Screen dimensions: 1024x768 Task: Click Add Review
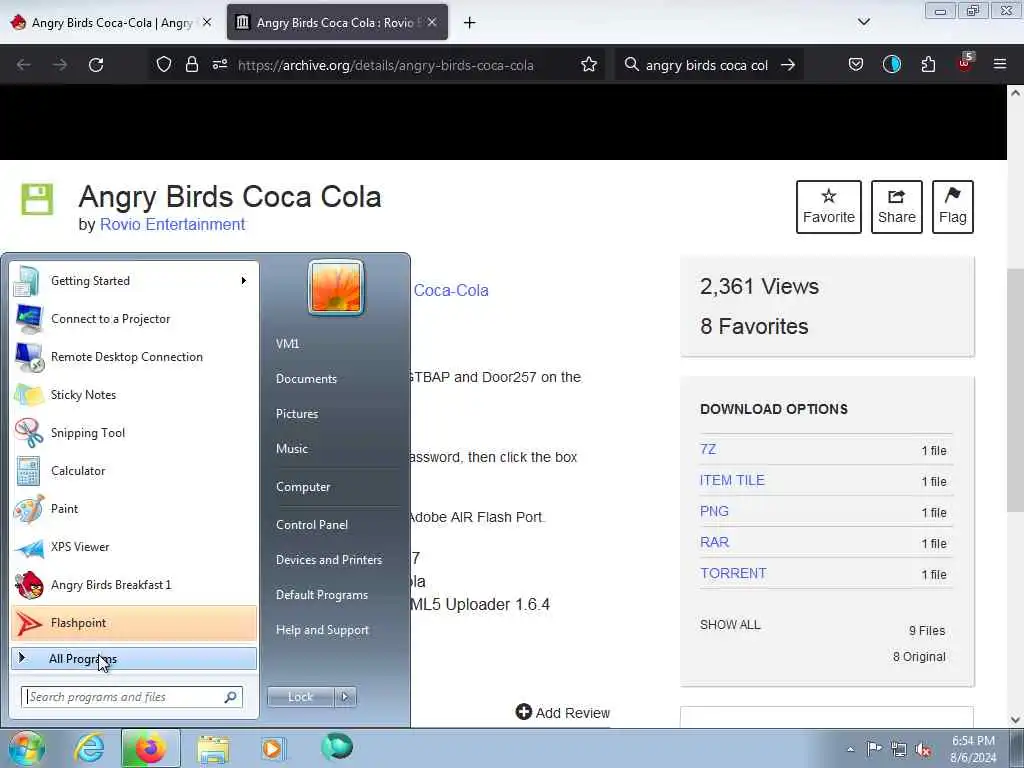tap(562, 712)
